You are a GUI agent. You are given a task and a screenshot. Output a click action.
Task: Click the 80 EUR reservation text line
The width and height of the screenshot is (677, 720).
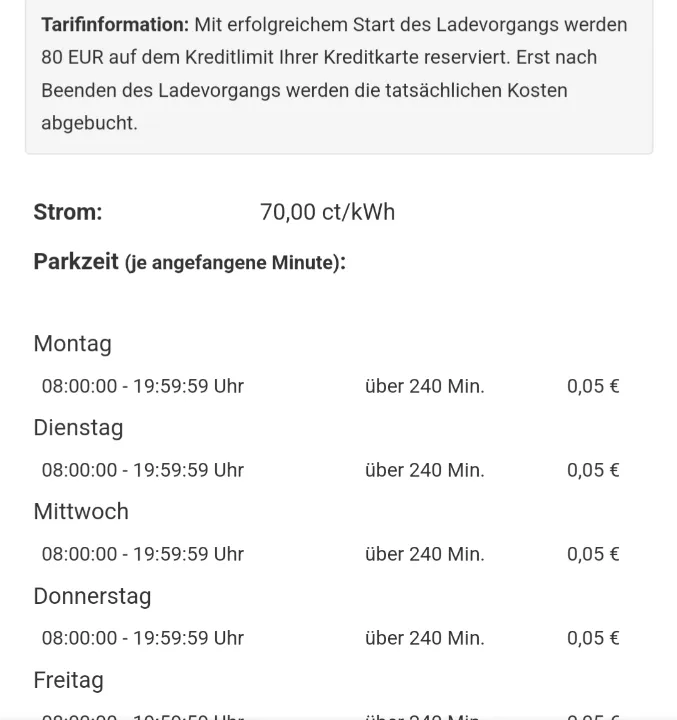point(319,58)
